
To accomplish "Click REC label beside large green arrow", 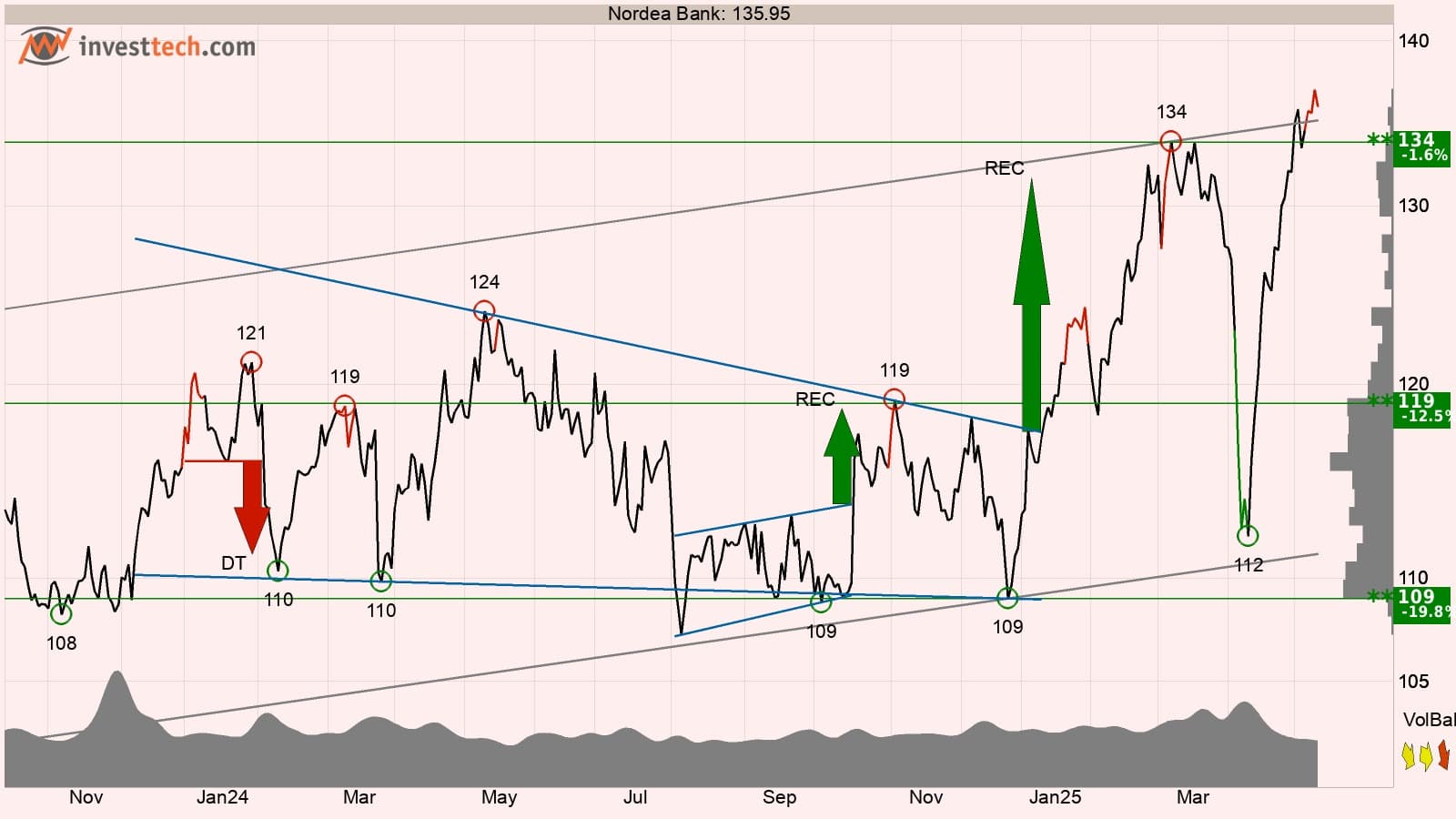I will coord(1005,168).
